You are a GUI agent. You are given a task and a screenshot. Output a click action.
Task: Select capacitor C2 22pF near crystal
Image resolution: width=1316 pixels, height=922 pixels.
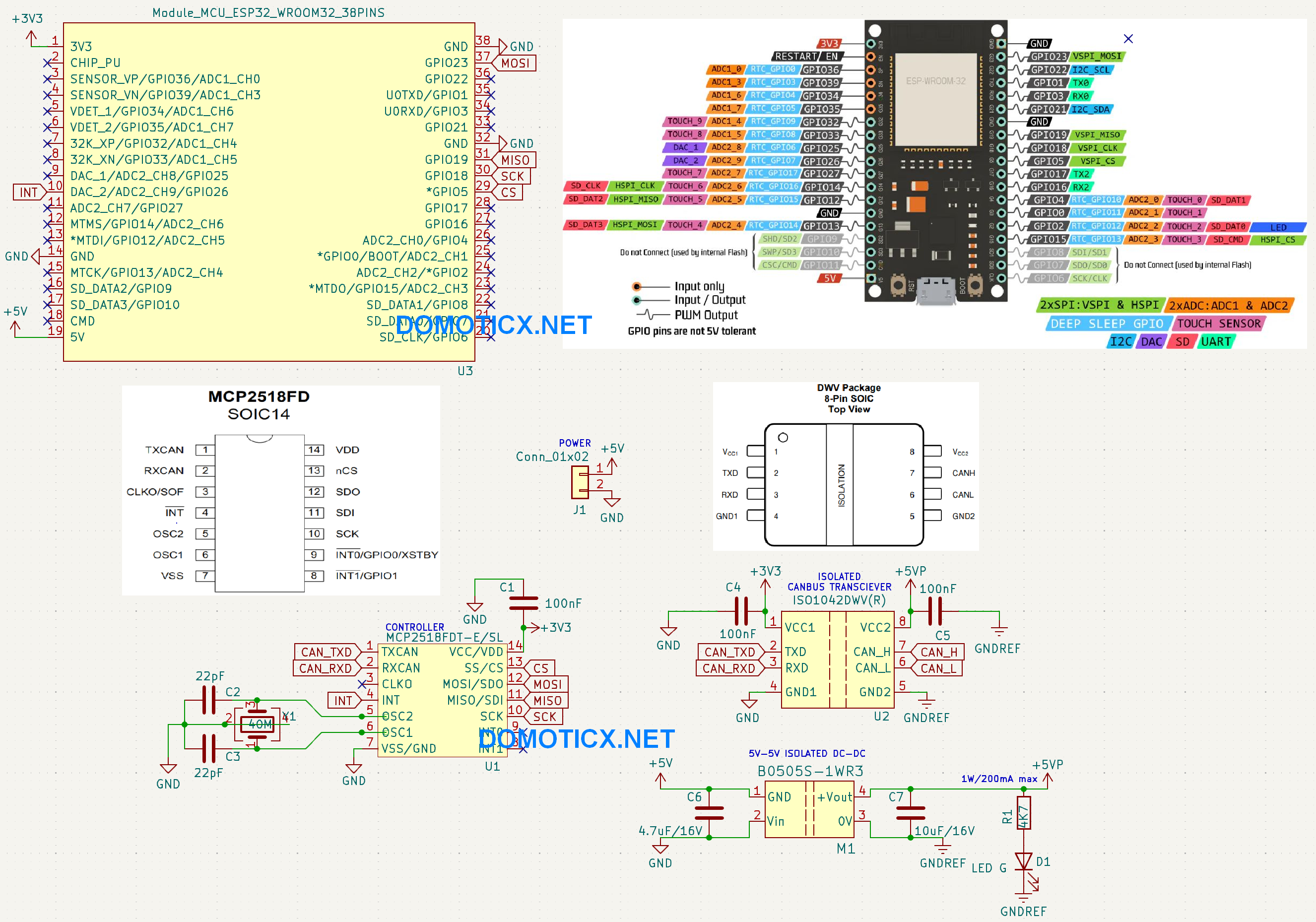[208, 700]
